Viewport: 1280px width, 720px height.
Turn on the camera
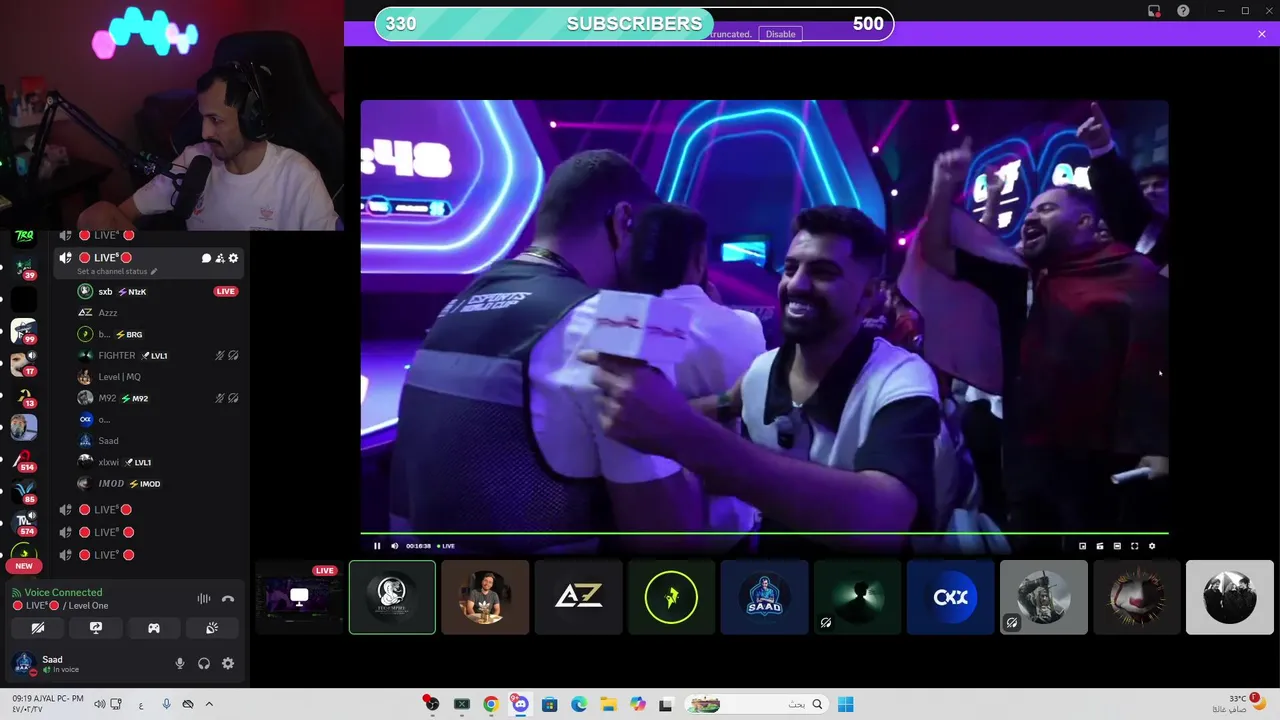click(x=38, y=628)
